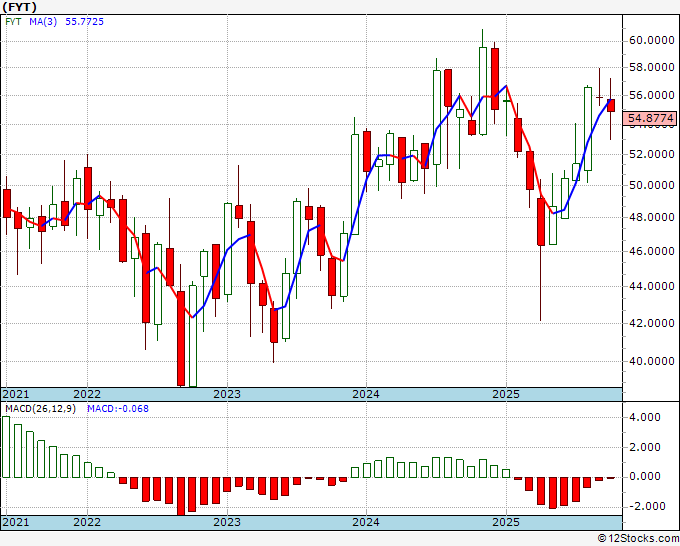Select the FYT legend label
Image resolution: width=680 pixels, height=546 pixels.
[13, 21]
